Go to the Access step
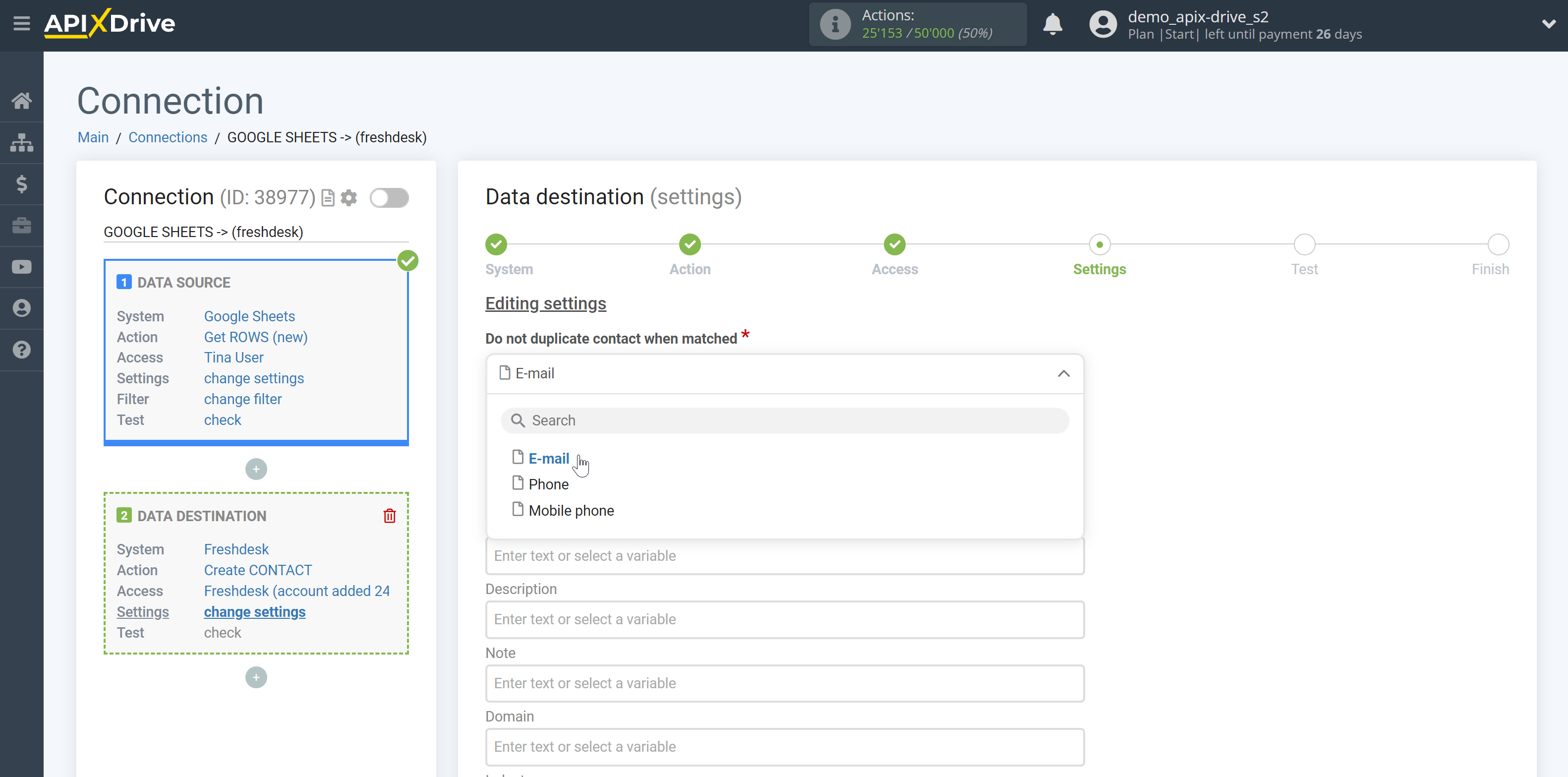Screen dimensions: 1568x777 point(895,245)
